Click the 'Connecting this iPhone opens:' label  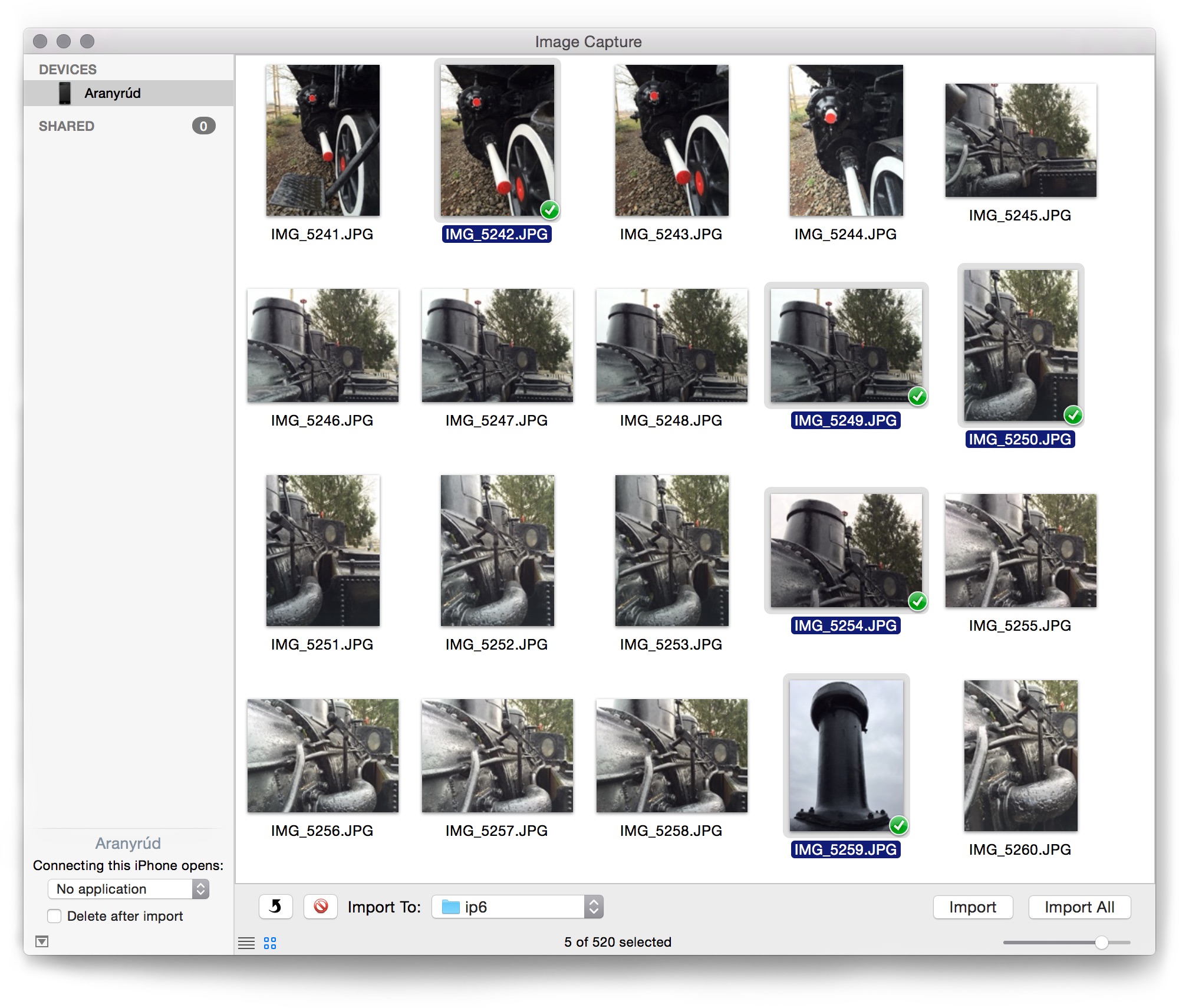pyautogui.click(x=129, y=865)
